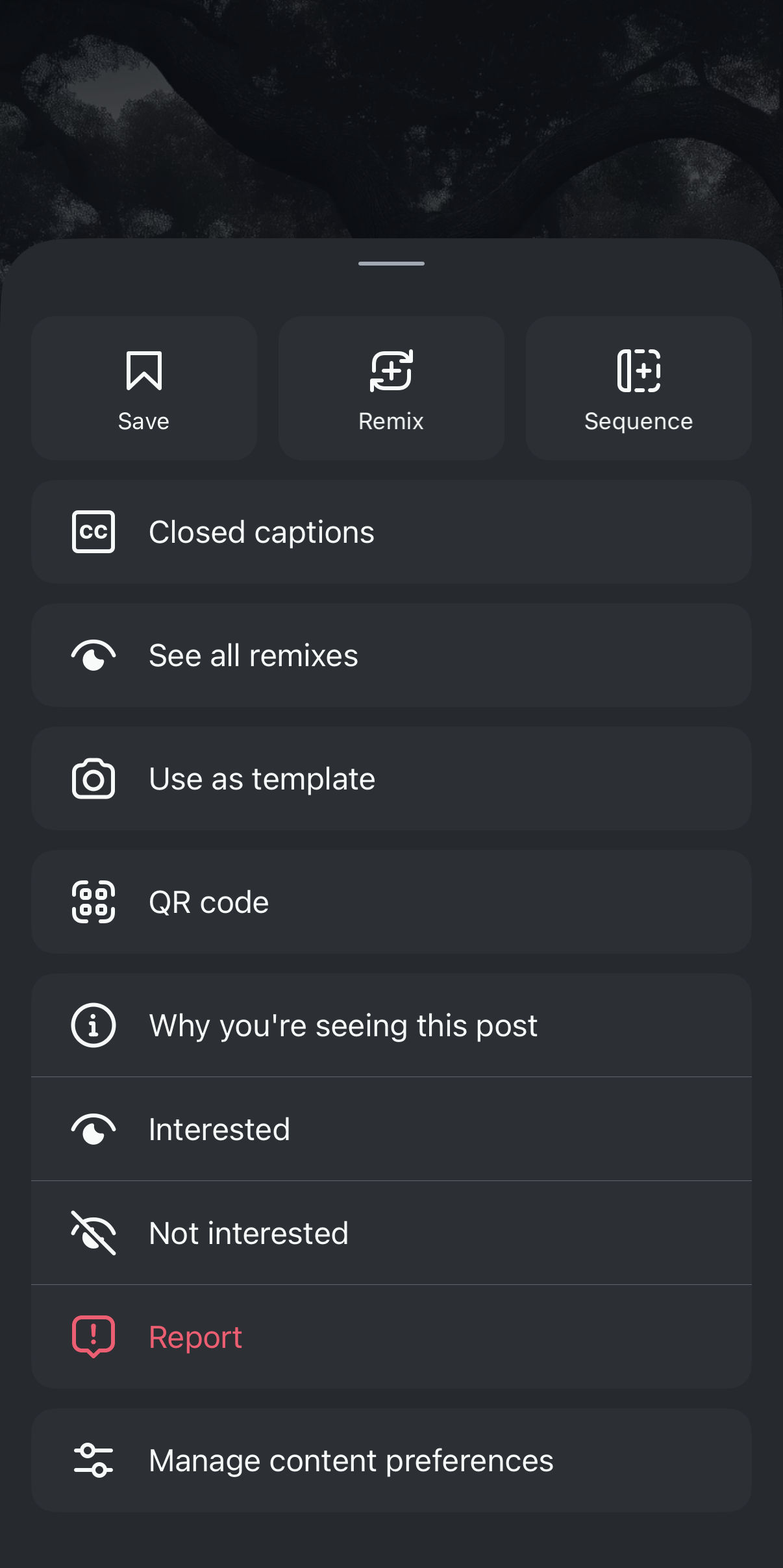Tap the info circle icon
This screenshot has height=1568, width=783.
[93, 1025]
